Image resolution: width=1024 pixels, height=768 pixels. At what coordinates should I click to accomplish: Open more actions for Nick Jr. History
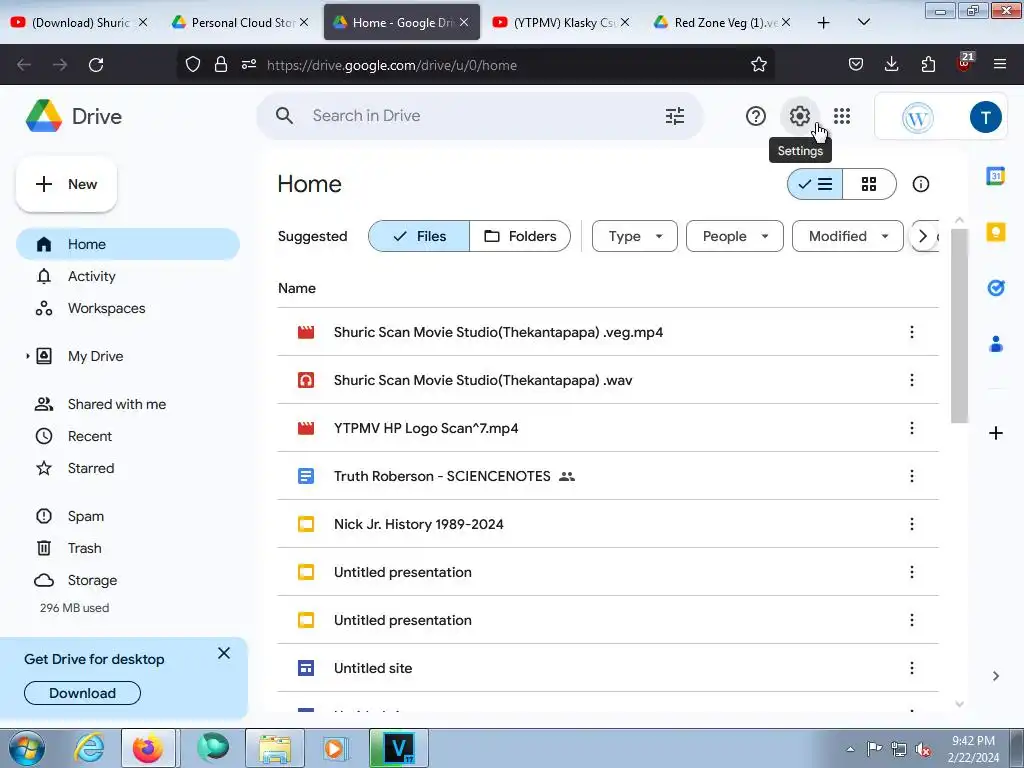(912, 524)
